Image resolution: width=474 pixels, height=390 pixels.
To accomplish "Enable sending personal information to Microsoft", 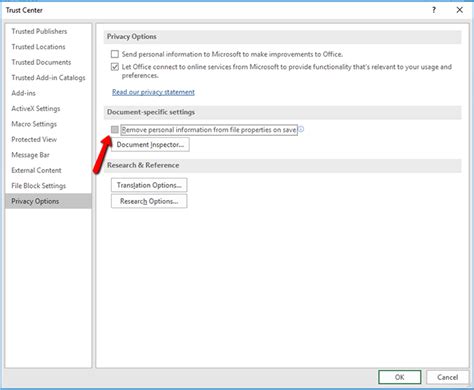I will (x=115, y=54).
